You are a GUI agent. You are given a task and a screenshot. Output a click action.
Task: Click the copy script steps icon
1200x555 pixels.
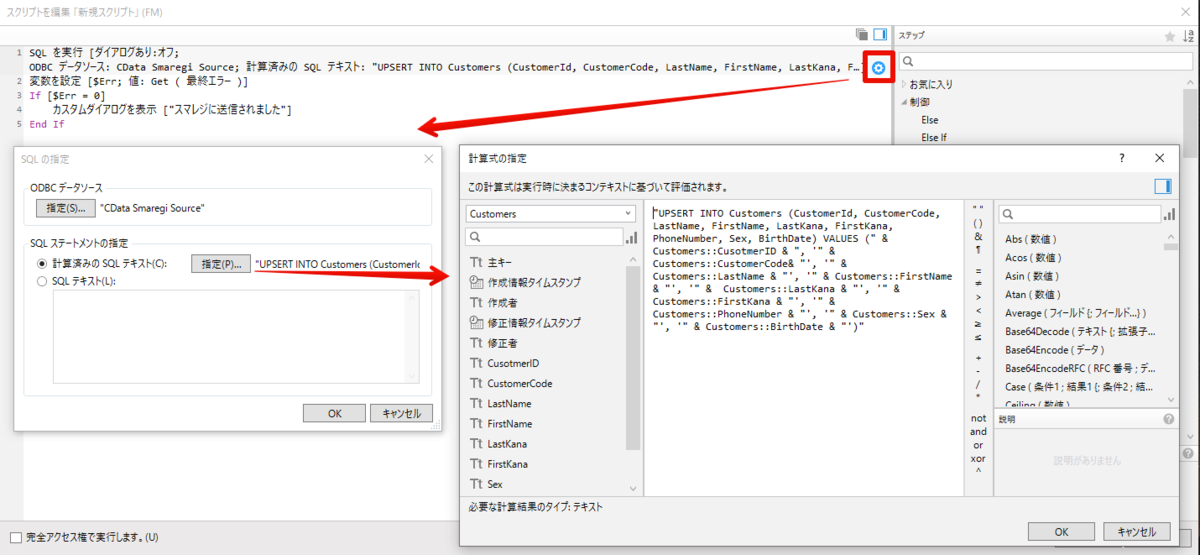click(x=862, y=33)
